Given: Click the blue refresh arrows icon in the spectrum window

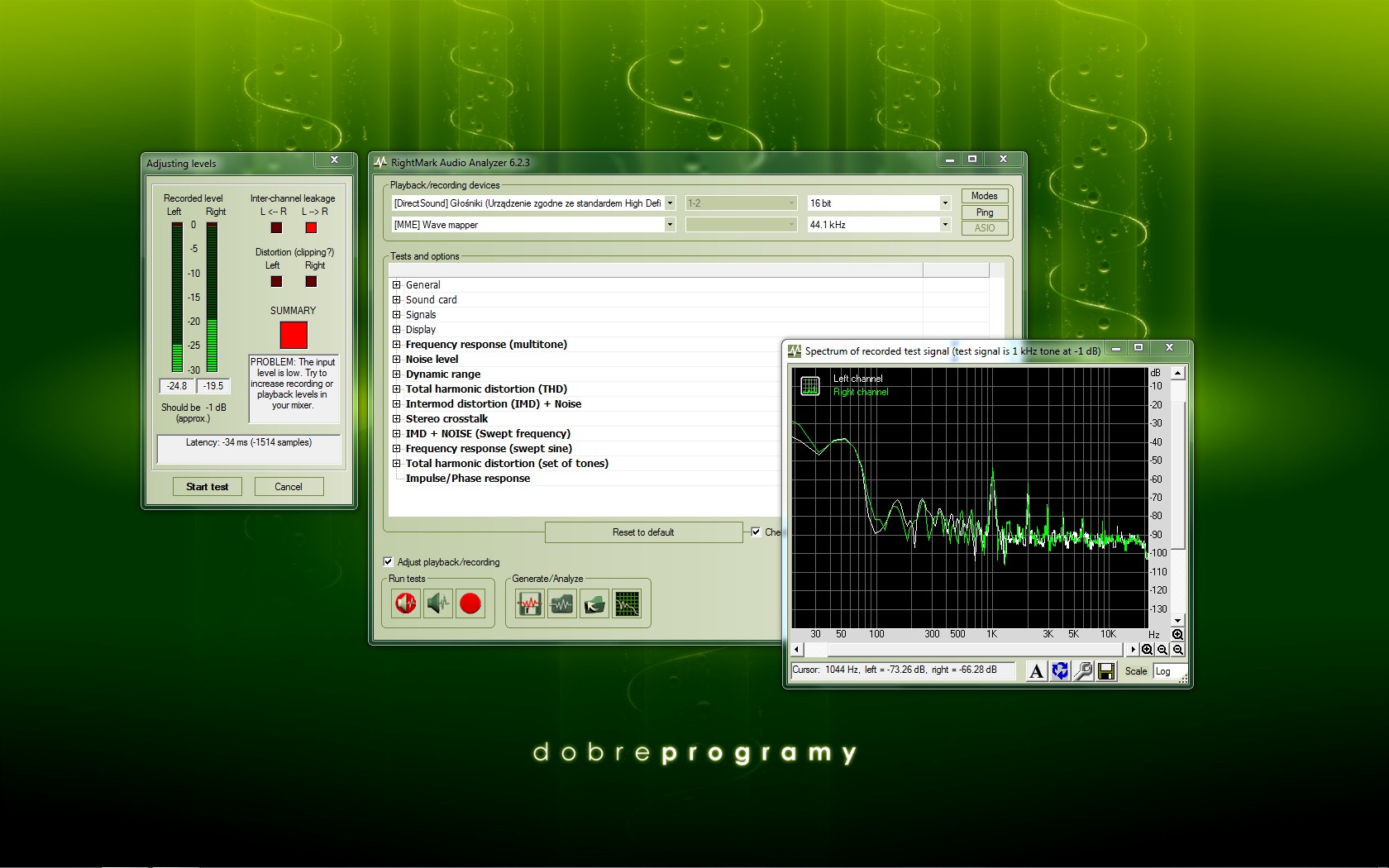Looking at the screenshot, I should (1060, 671).
